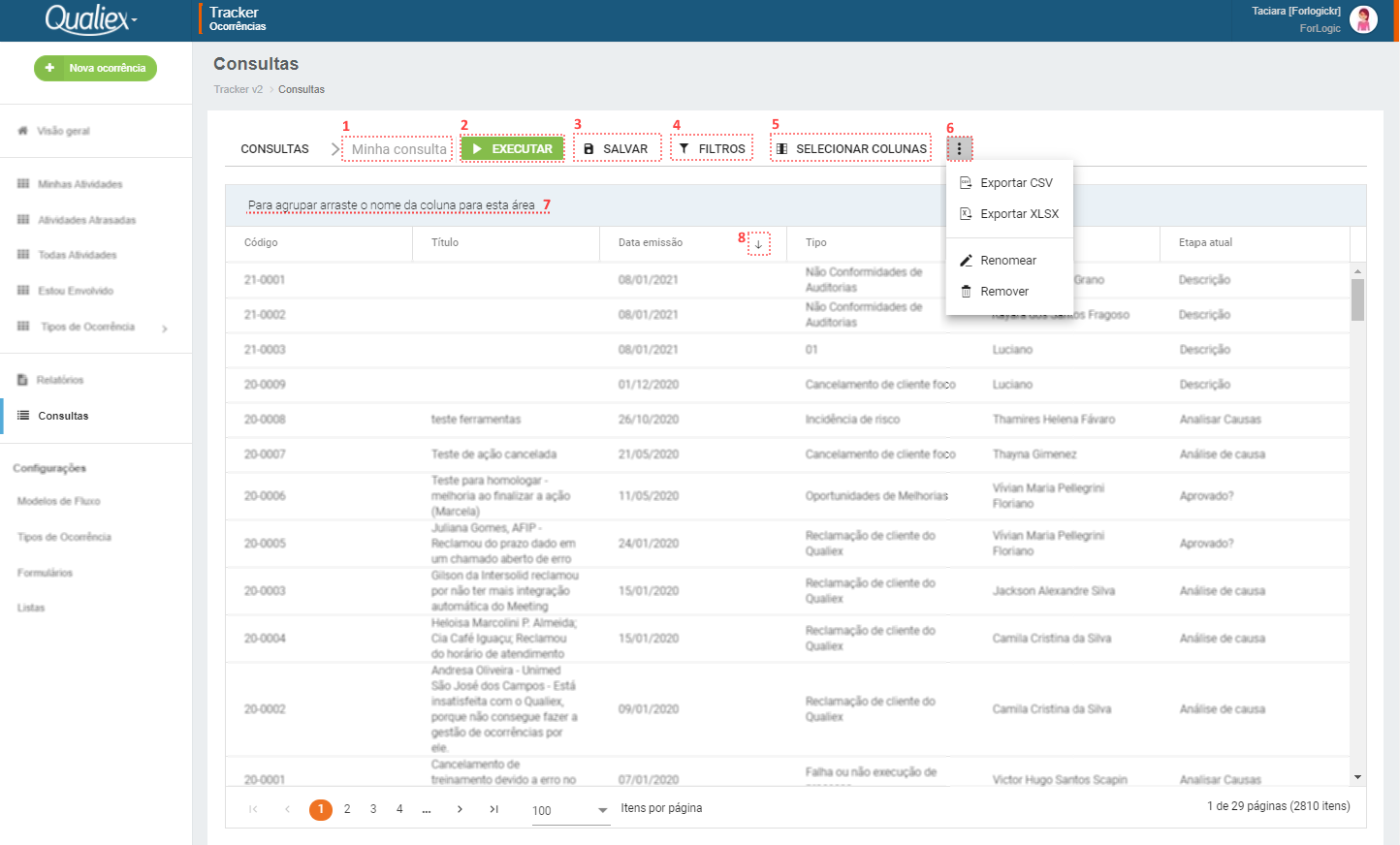Go to next page arrow
The image size is (1400, 845).
pos(460,809)
